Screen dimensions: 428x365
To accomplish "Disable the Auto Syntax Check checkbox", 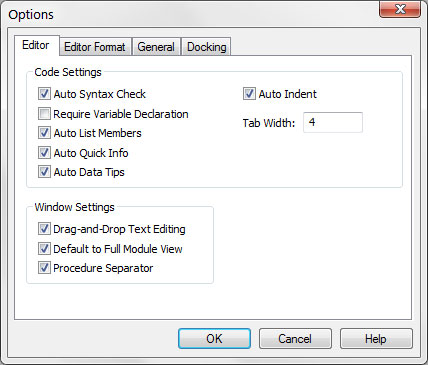I will 44,94.
